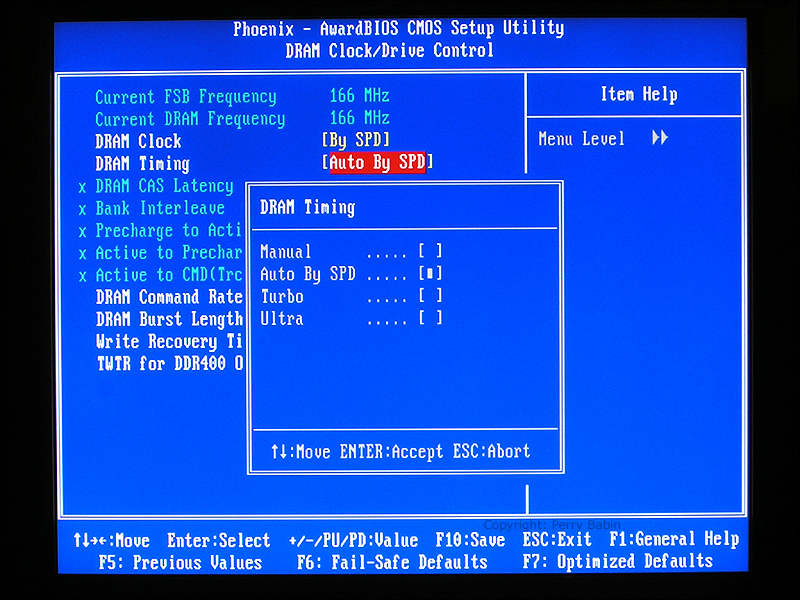The width and height of the screenshot is (800, 600).
Task: Open the highlighted Auto By SPD value
Action: [378, 162]
